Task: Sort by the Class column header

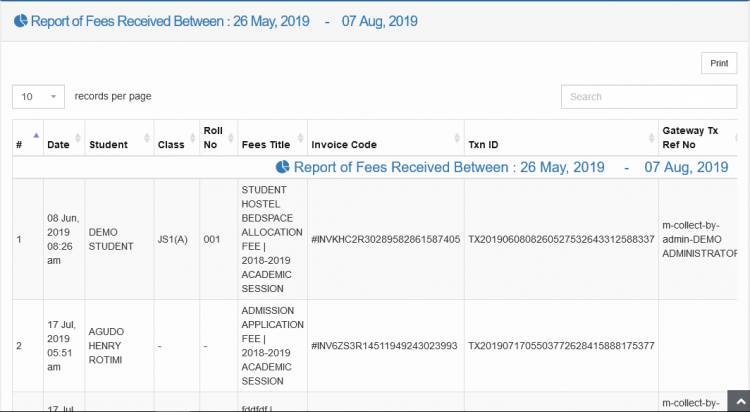Action: click(171, 144)
